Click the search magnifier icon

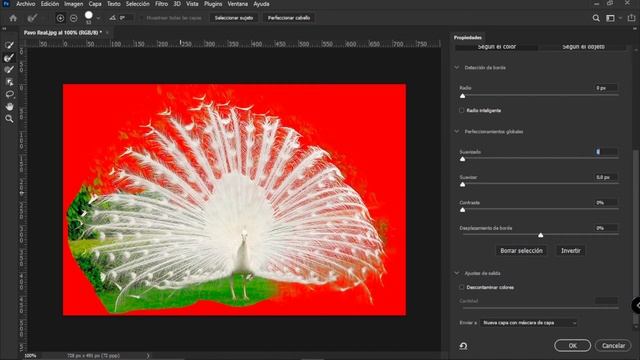click(596, 18)
